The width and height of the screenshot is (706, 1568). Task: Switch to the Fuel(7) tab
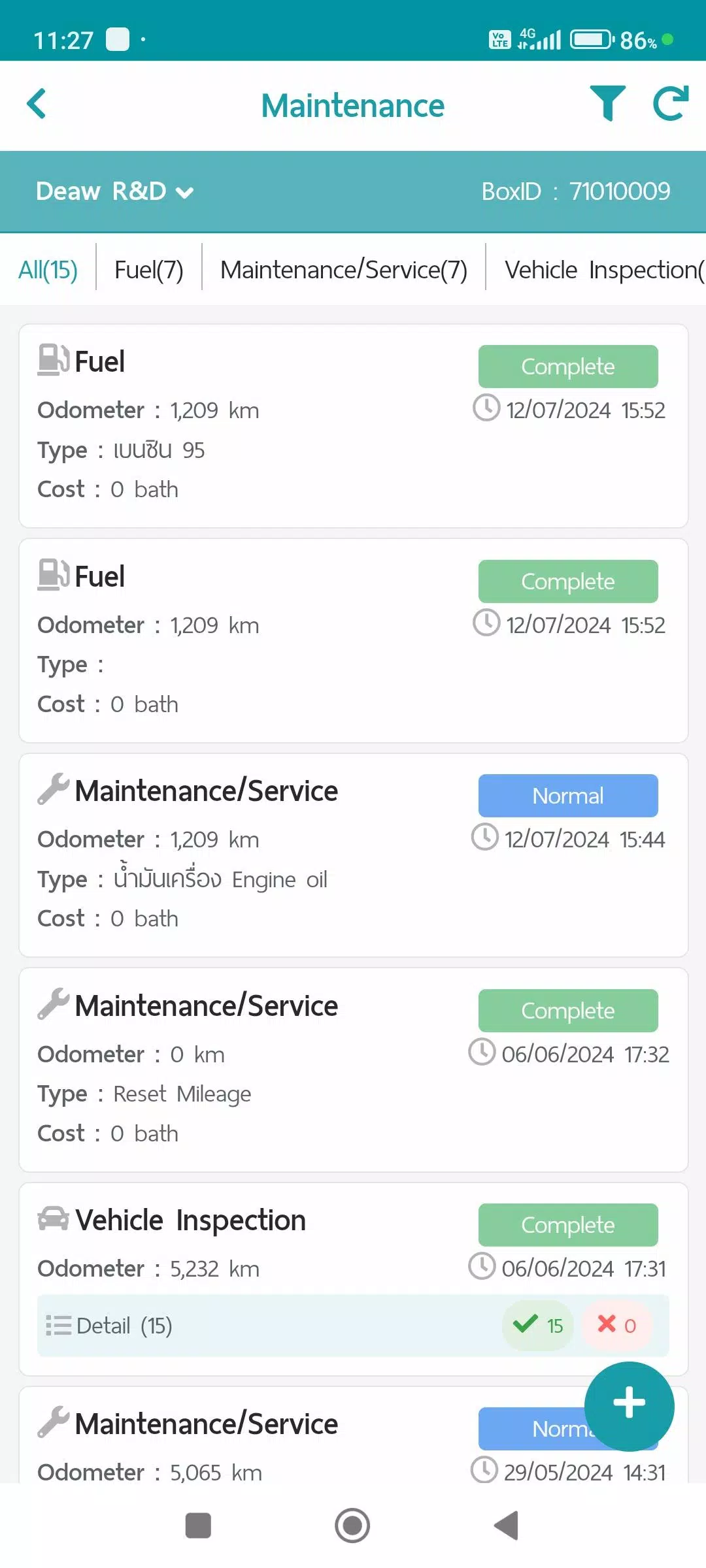(149, 269)
